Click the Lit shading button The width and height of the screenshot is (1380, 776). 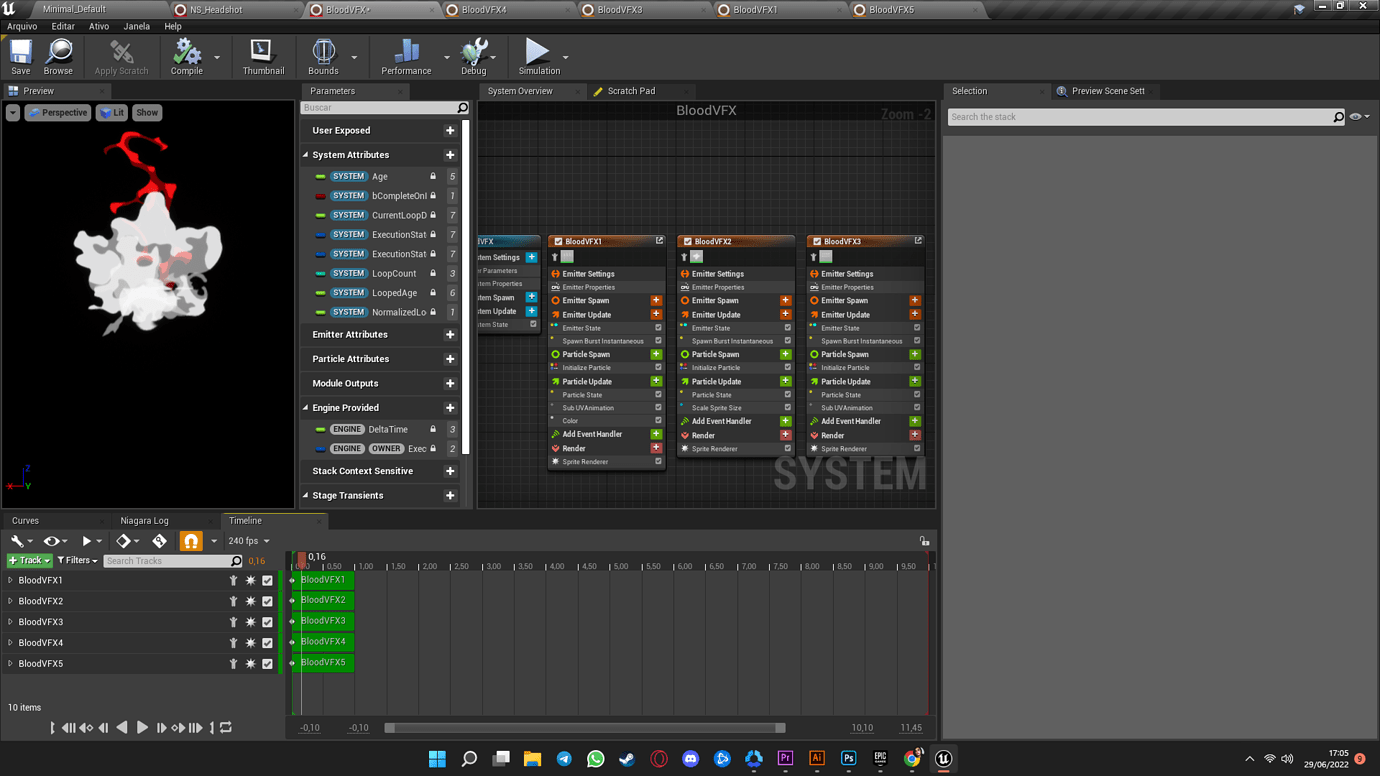[112, 112]
